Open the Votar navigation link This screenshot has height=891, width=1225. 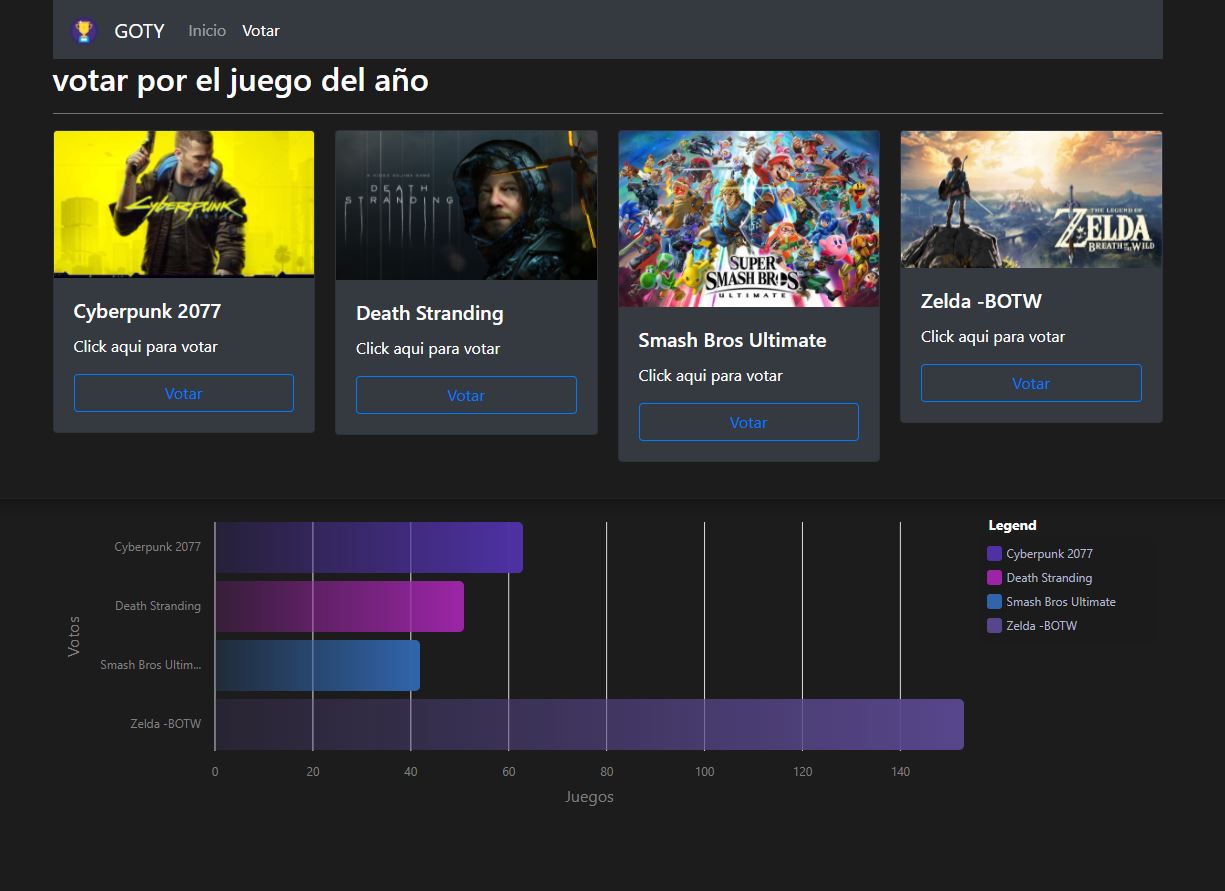pos(261,31)
